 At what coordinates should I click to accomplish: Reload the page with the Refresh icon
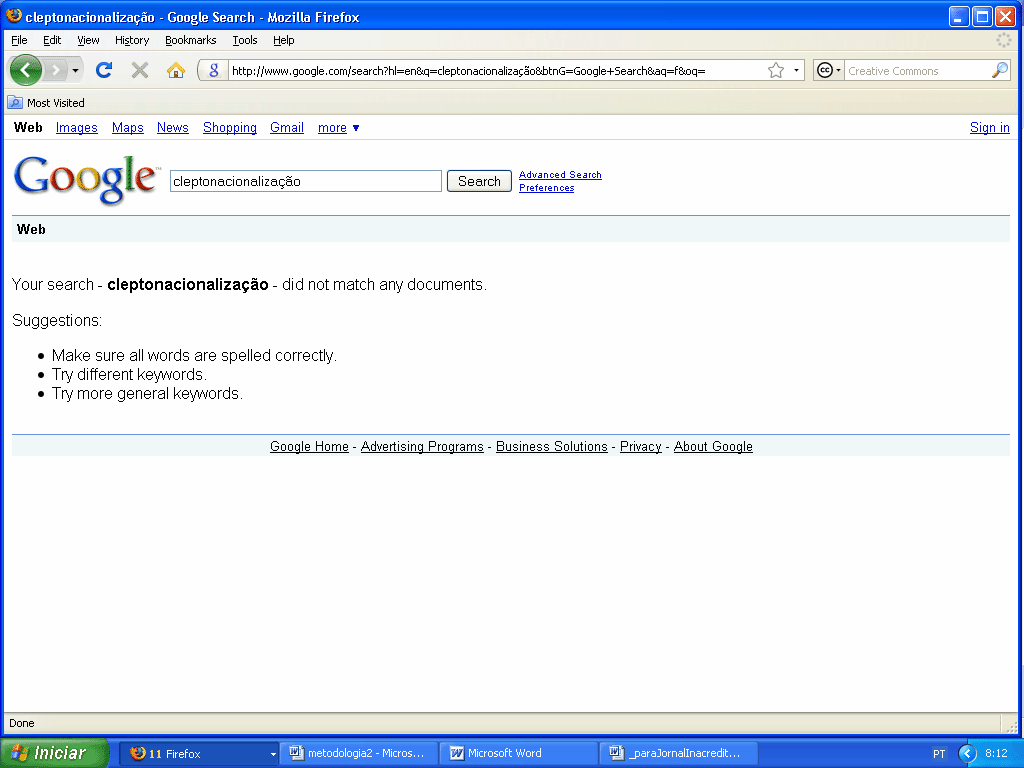pos(104,70)
